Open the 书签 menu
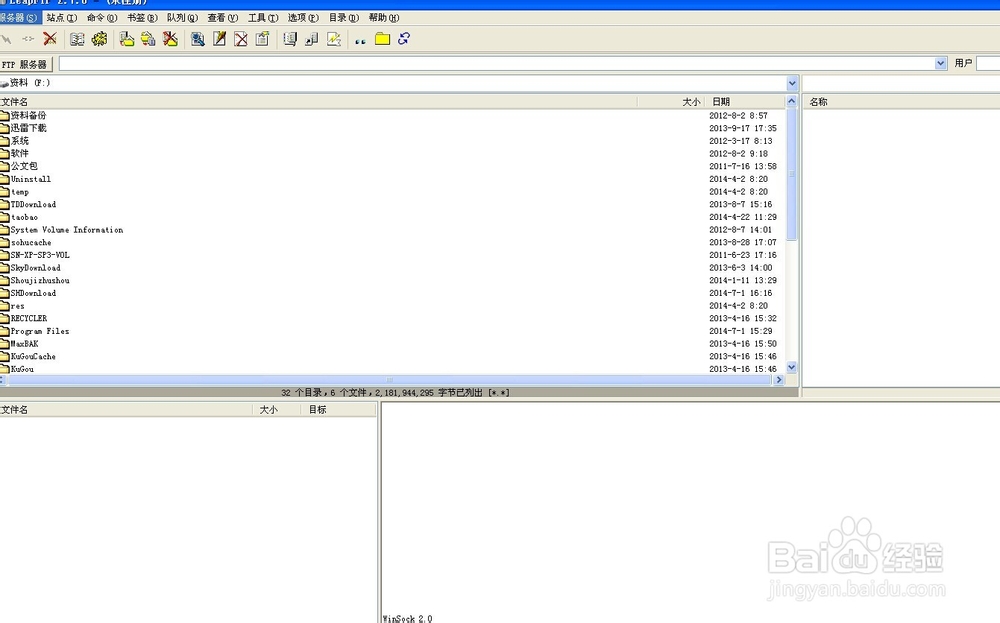This screenshot has height=623, width=1000. tap(142, 18)
